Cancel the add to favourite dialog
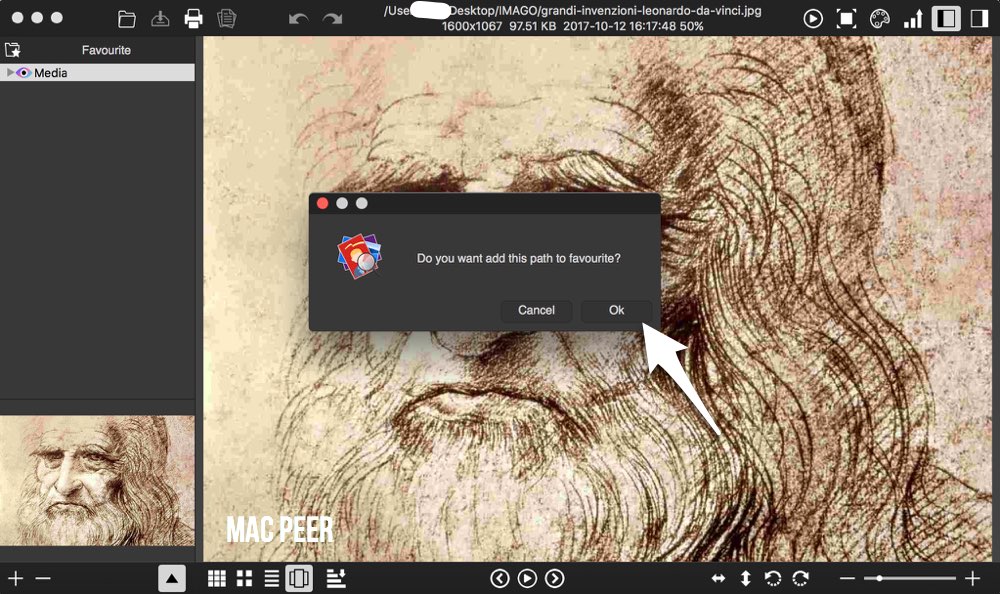 (536, 310)
